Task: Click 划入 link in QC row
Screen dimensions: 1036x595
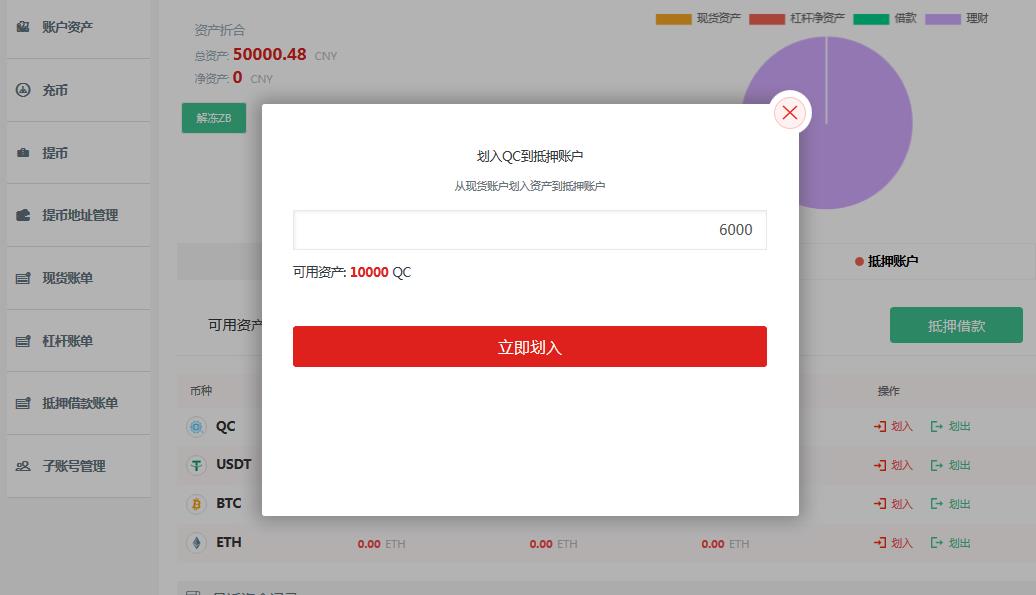Action: 893,427
